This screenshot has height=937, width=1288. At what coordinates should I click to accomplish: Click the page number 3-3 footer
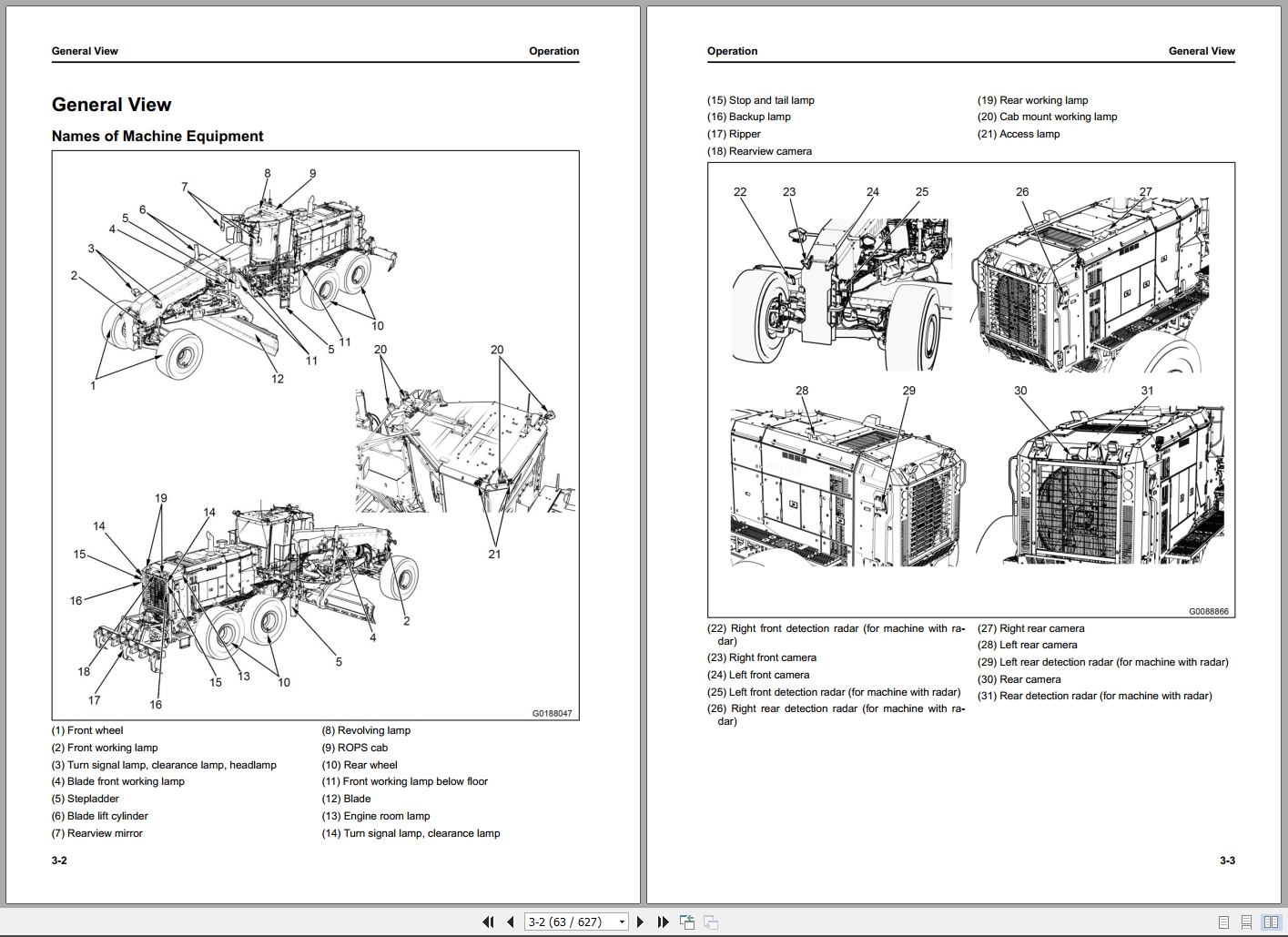1227,861
